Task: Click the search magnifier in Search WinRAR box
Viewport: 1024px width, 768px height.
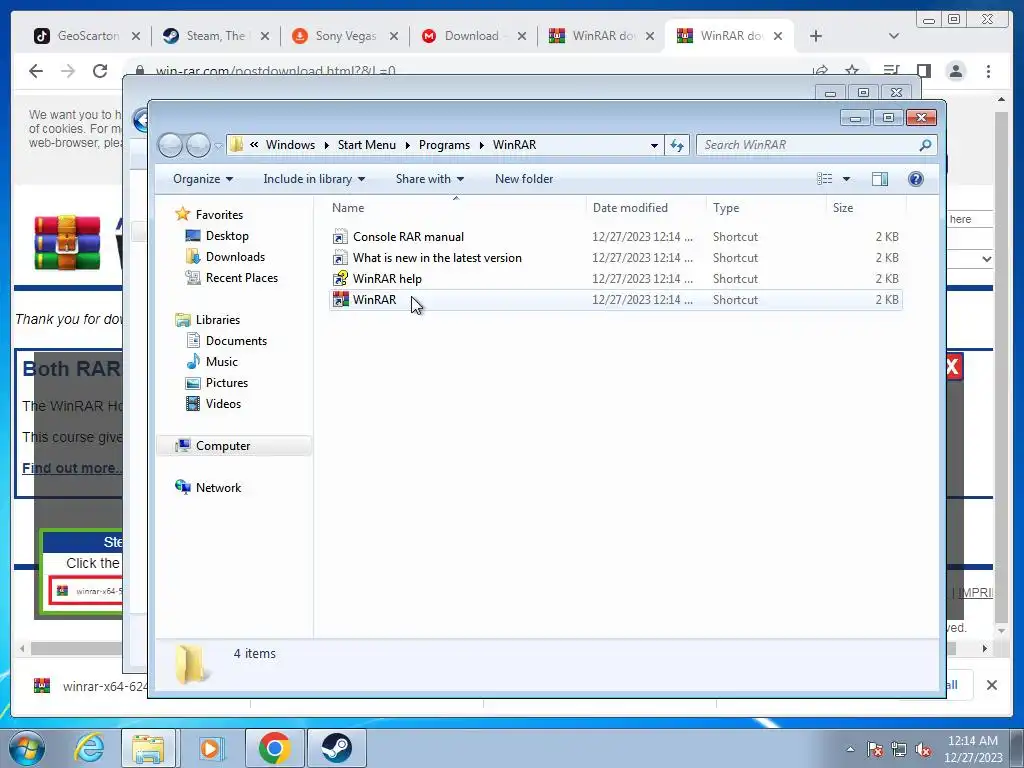Action: (x=925, y=145)
